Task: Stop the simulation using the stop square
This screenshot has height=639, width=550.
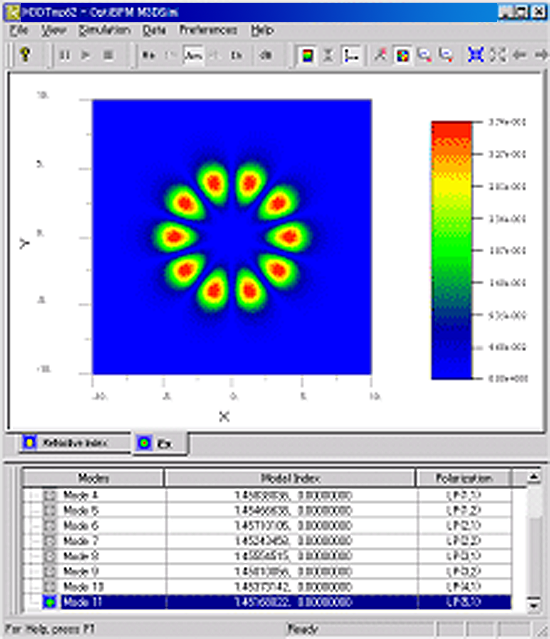Action: [x=108, y=55]
